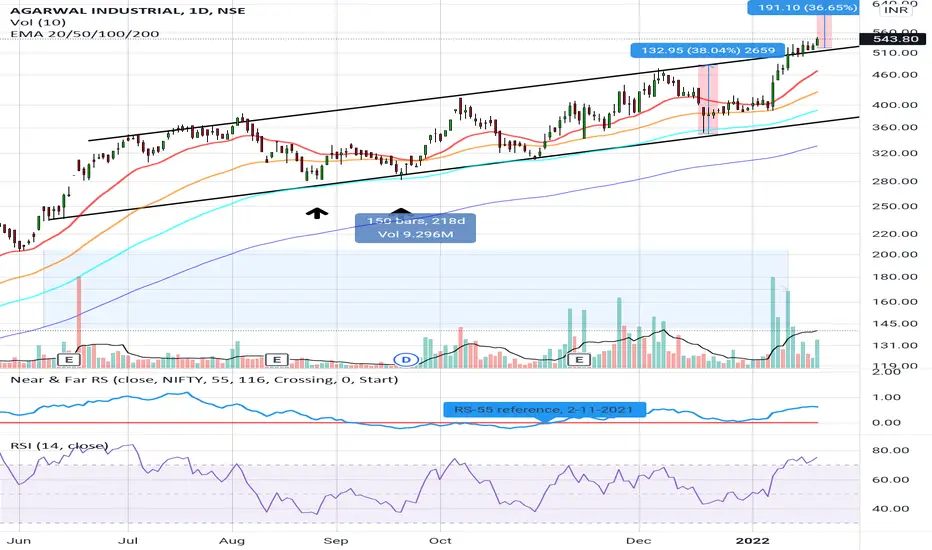932x550 pixels.
Task: Click the RS-55 reference, 2-11-2021 label
Action: 544,410
